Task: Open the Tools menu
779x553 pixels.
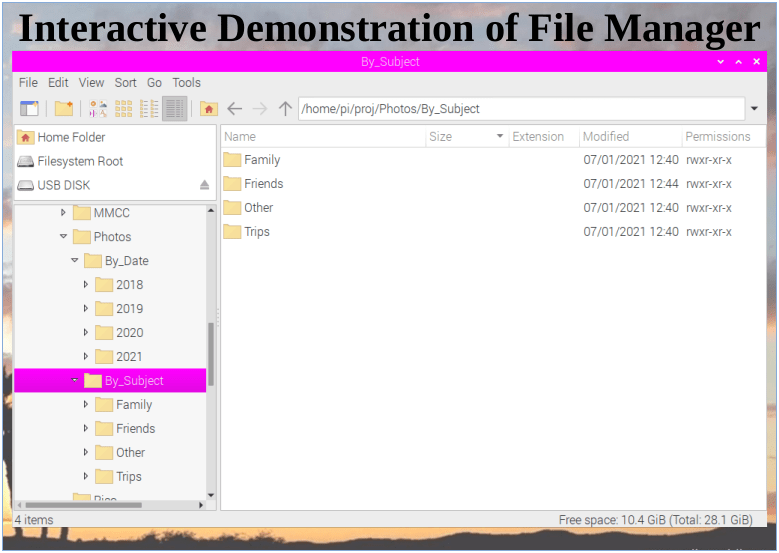Action: click(186, 83)
